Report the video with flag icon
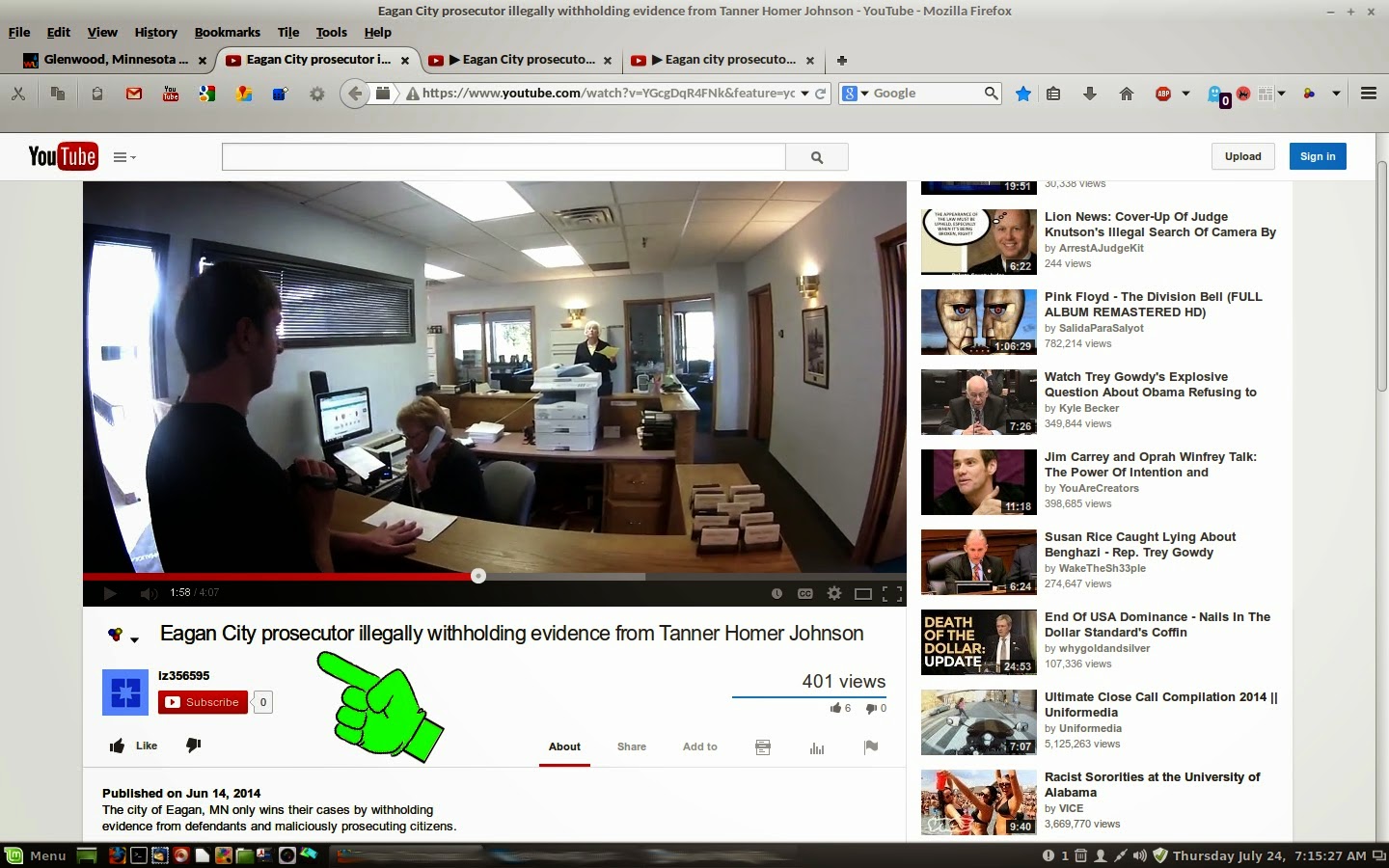1389x868 pixels. point(871,747)
